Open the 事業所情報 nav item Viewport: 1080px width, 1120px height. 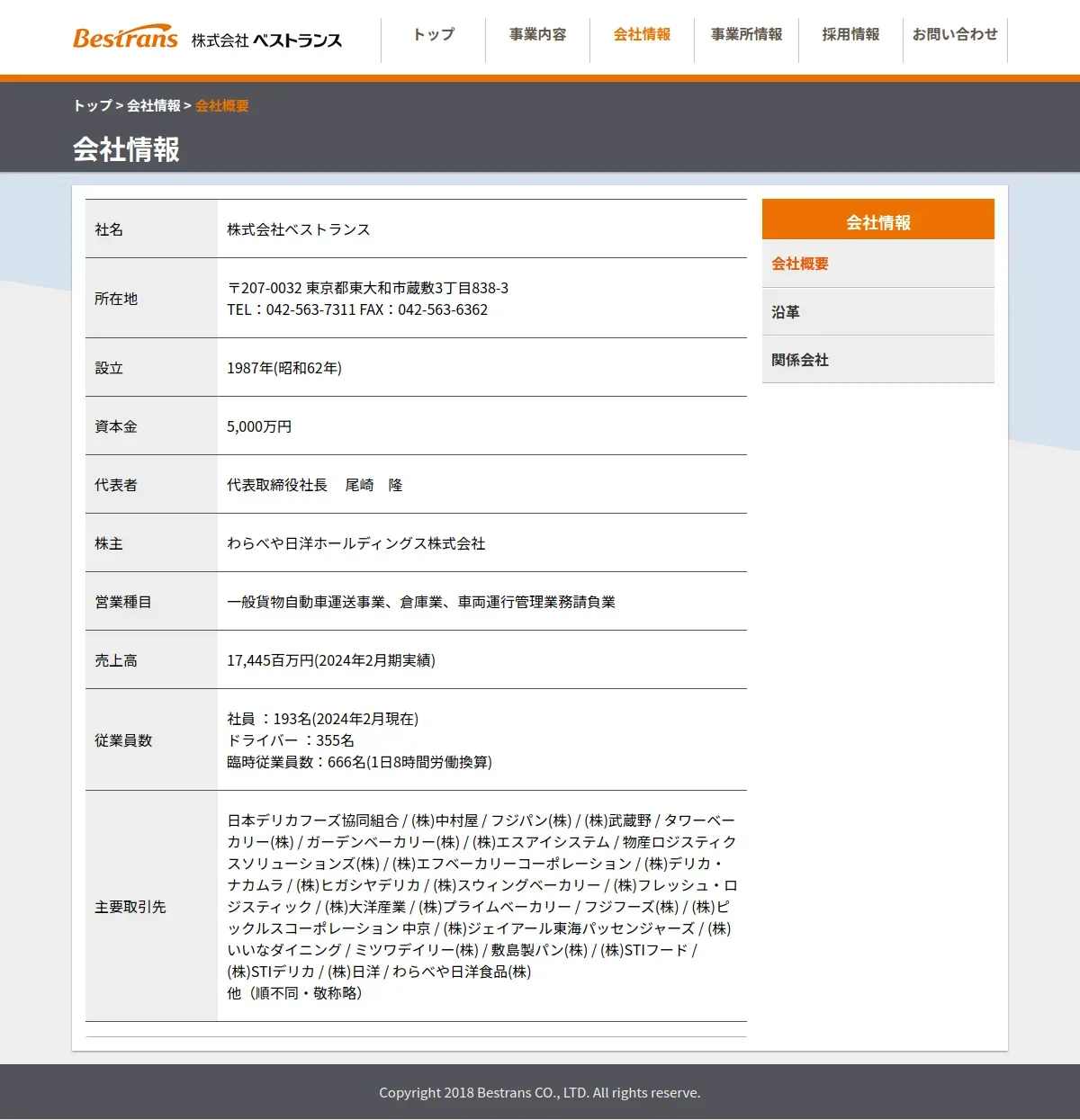point(747,34)
